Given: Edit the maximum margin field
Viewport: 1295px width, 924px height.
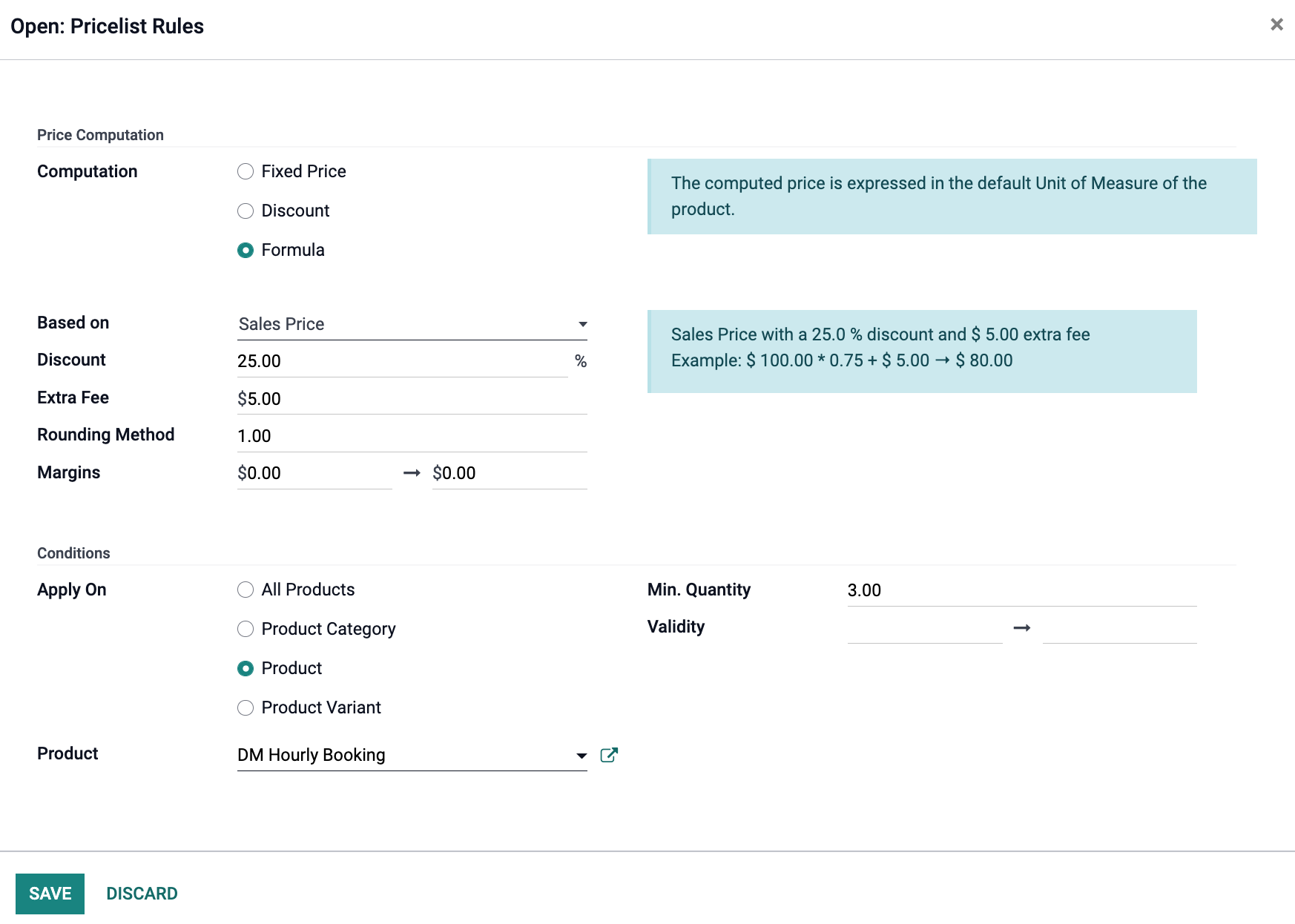Looking at the screenshot, I should pyautogui.click(x=510, y=473).
